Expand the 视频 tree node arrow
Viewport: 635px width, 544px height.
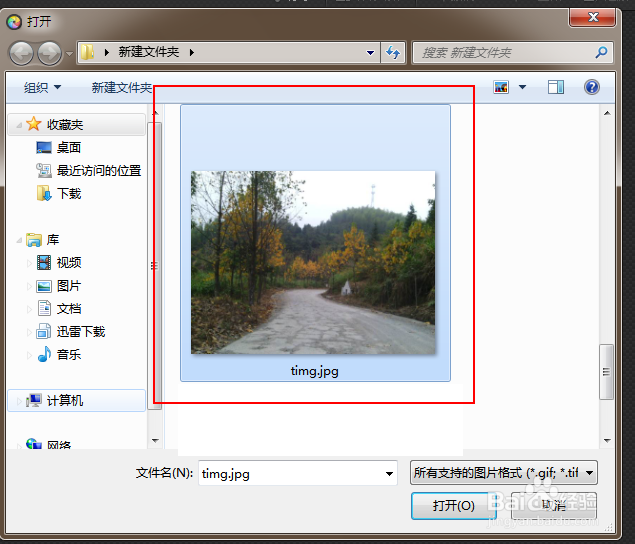pyautogui.click(x=29, y=263)
